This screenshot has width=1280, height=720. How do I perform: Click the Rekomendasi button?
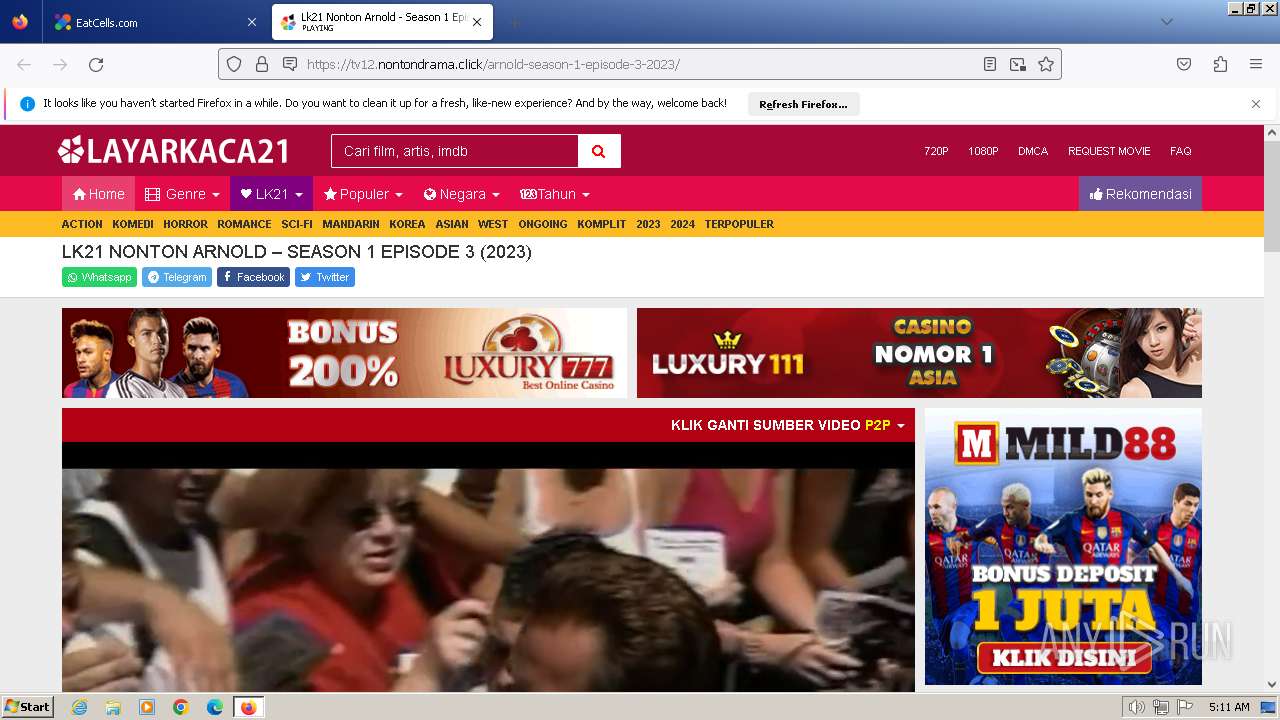1140,194
